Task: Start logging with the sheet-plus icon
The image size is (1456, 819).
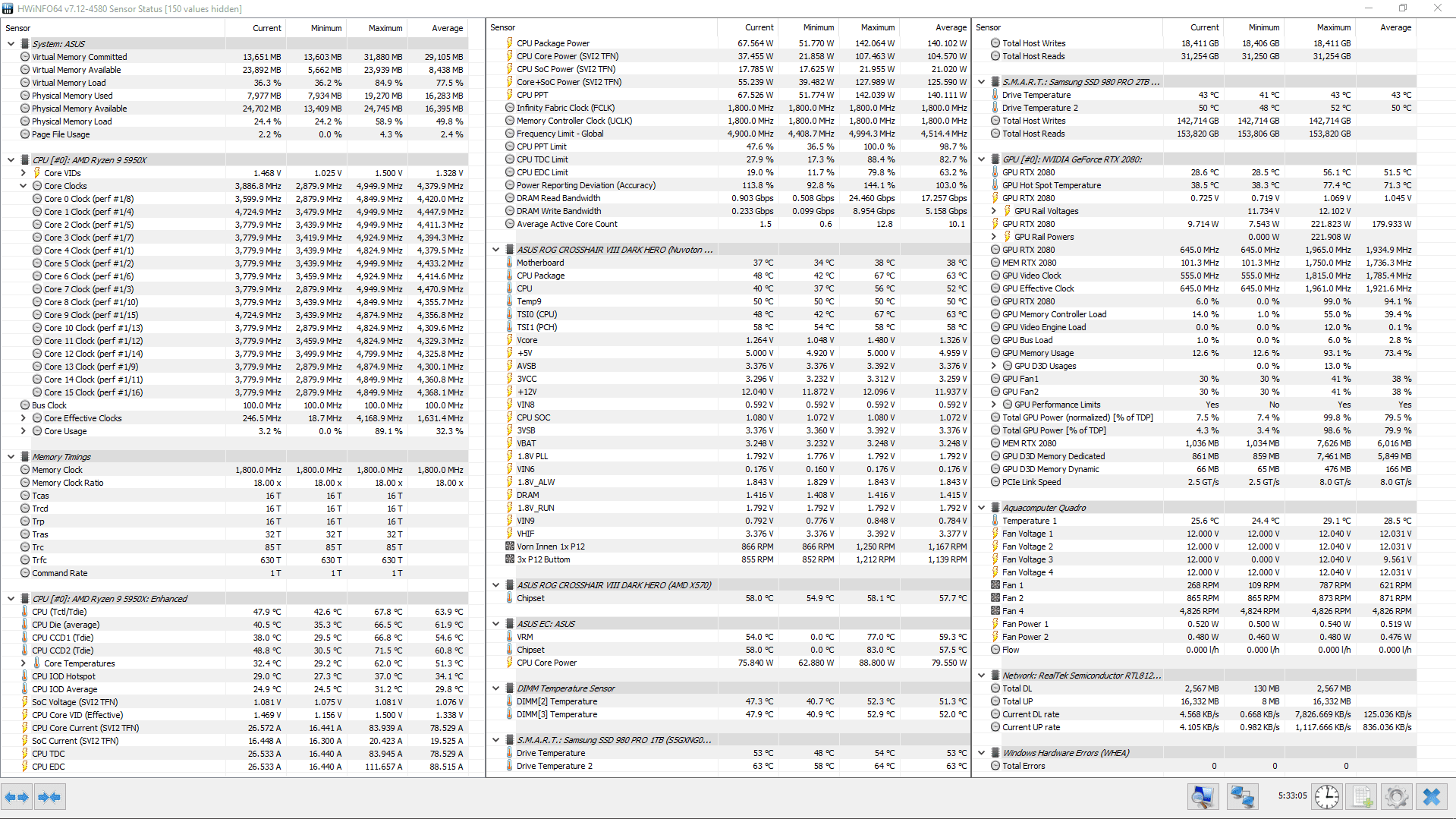Action: (x=1362, y=797)
